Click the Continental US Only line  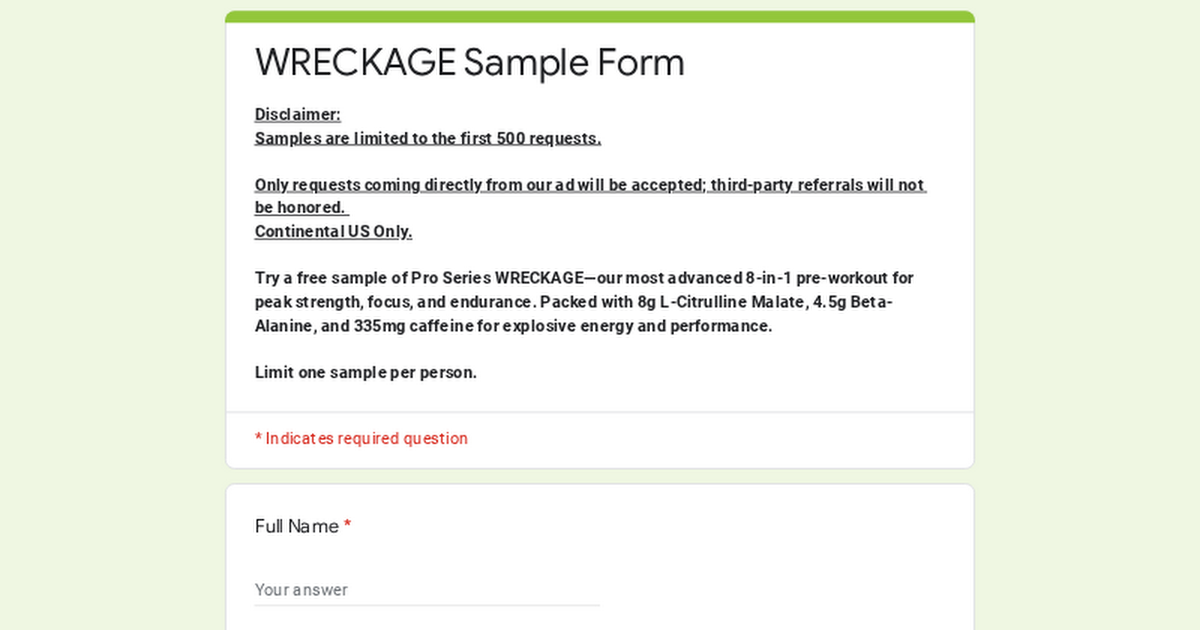coord(334,231)
